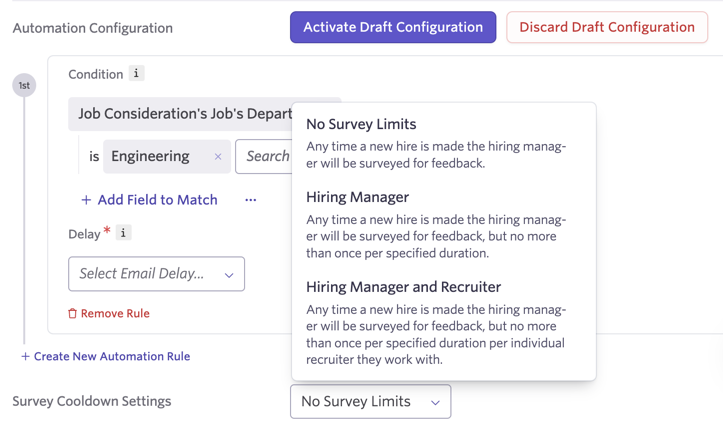Click the Automation Configuration heading

pyautogui.click(x=93, y=28)
